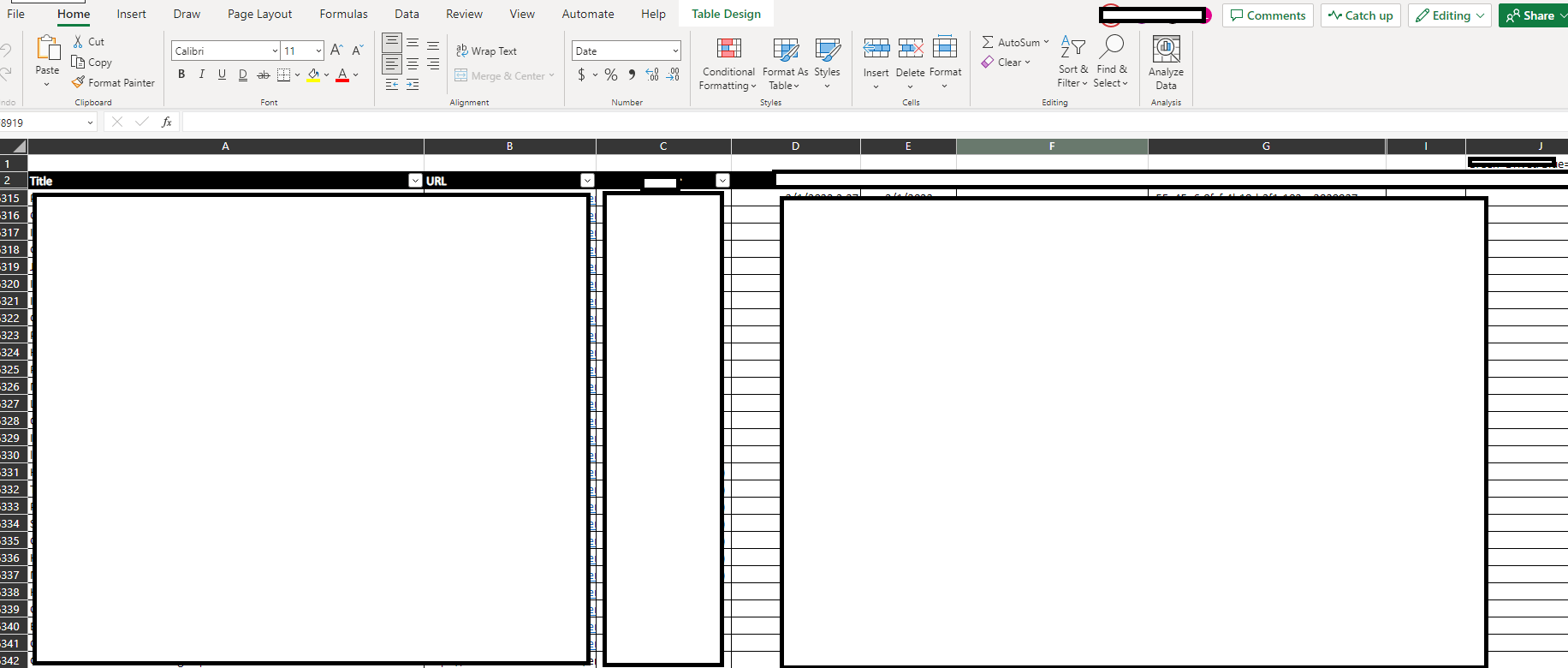This screenshot has height=668, width=1568.
Task: Expand the Name Box dropdown
Action: pos(90,122)
